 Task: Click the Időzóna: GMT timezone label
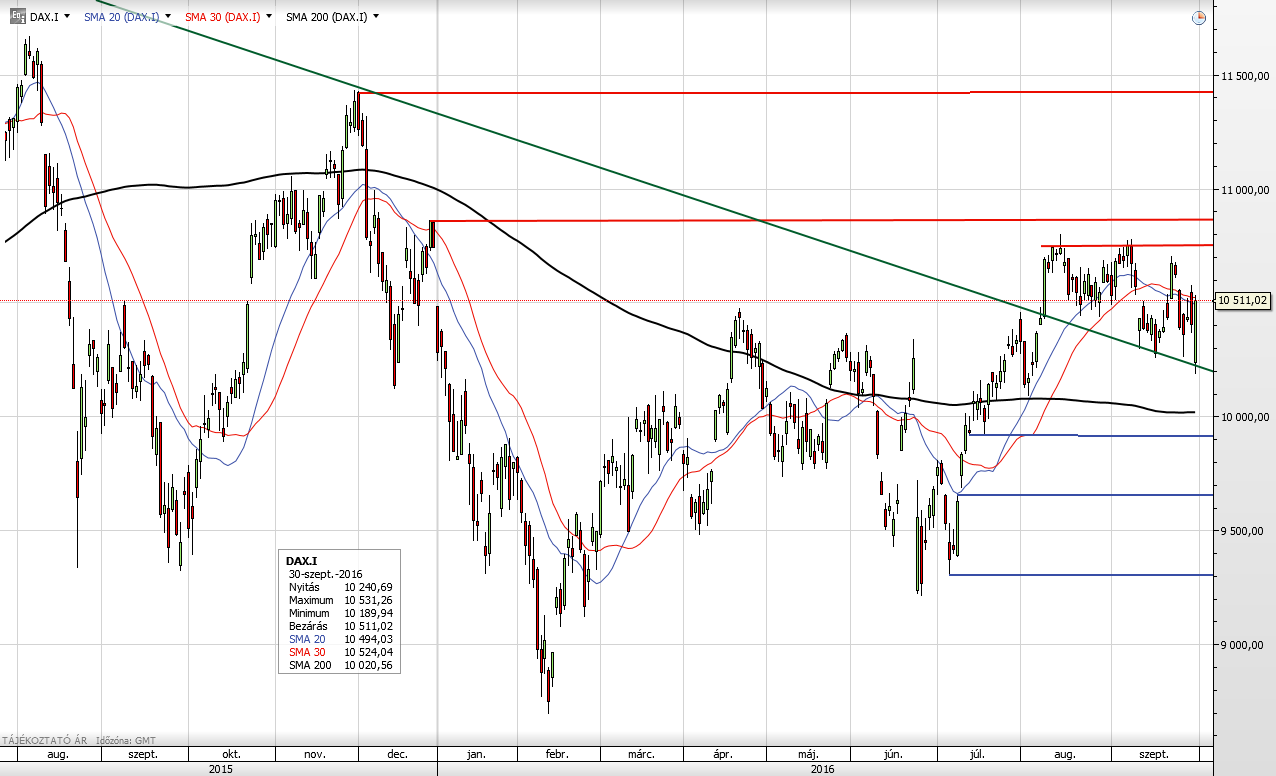pyautogui.click(x=124, y=741)
